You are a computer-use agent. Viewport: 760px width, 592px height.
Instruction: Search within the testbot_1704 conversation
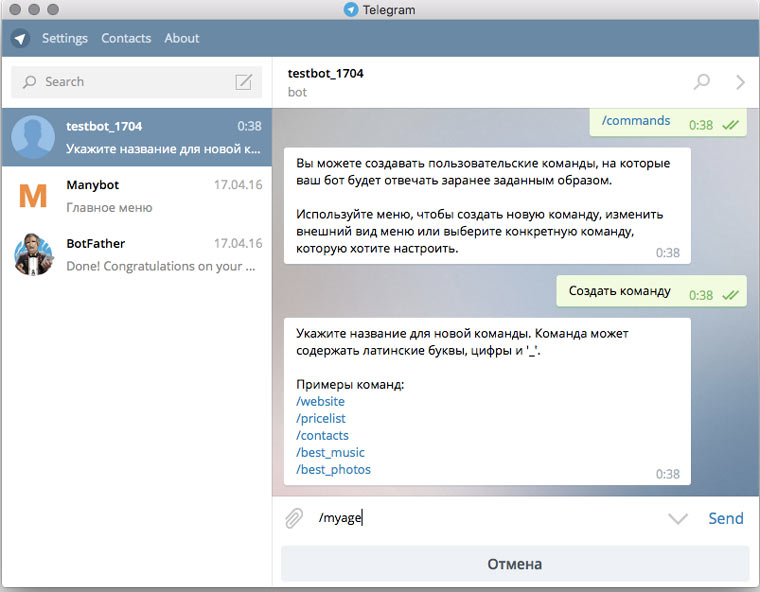(x=701, y=82)
